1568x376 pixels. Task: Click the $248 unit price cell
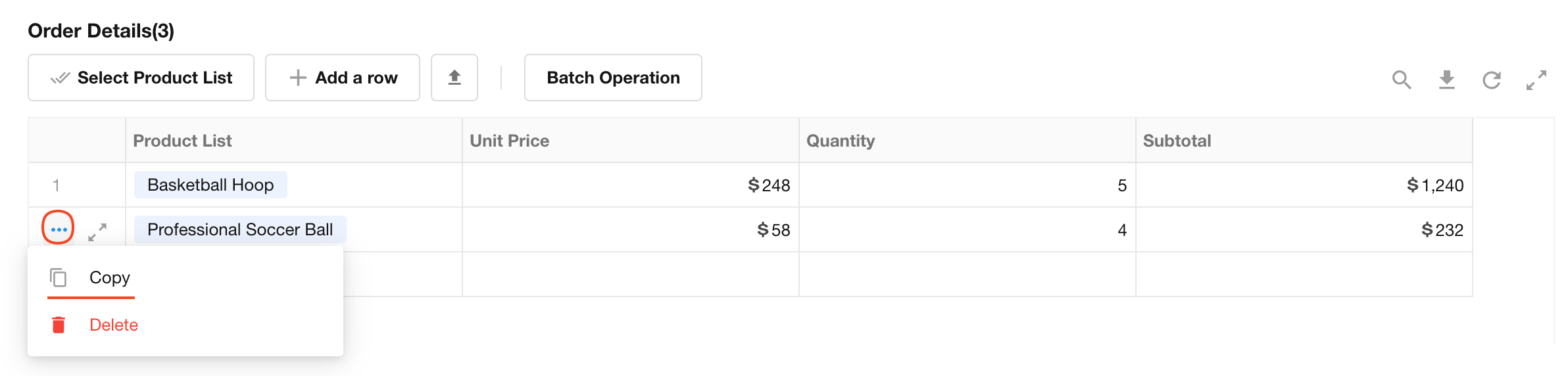[630, 185]
